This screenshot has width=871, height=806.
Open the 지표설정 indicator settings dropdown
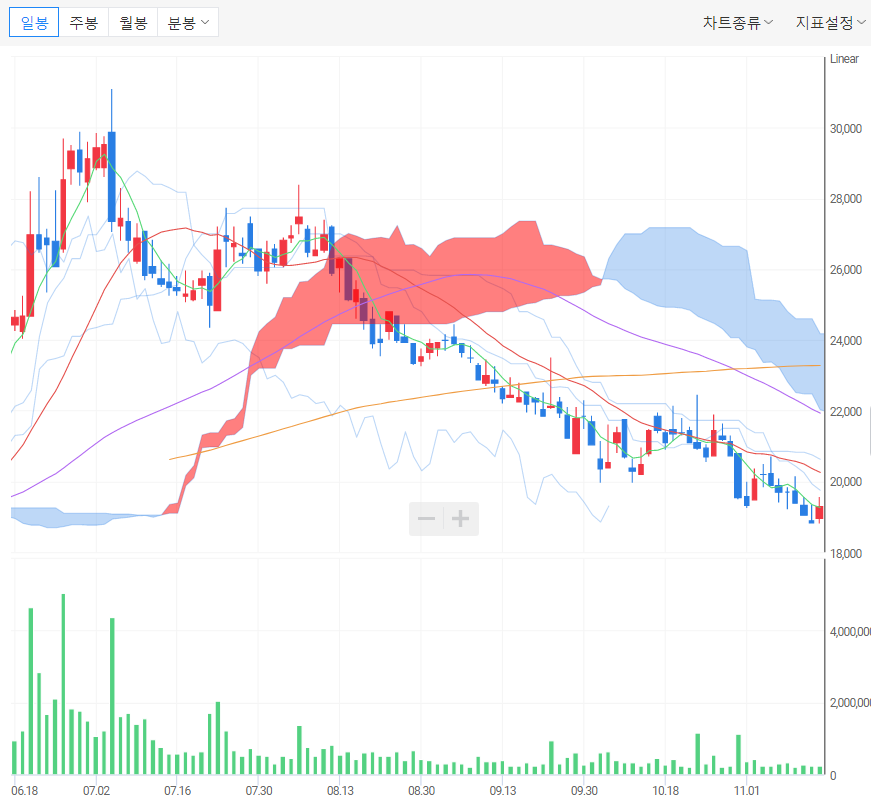point(830,23)
